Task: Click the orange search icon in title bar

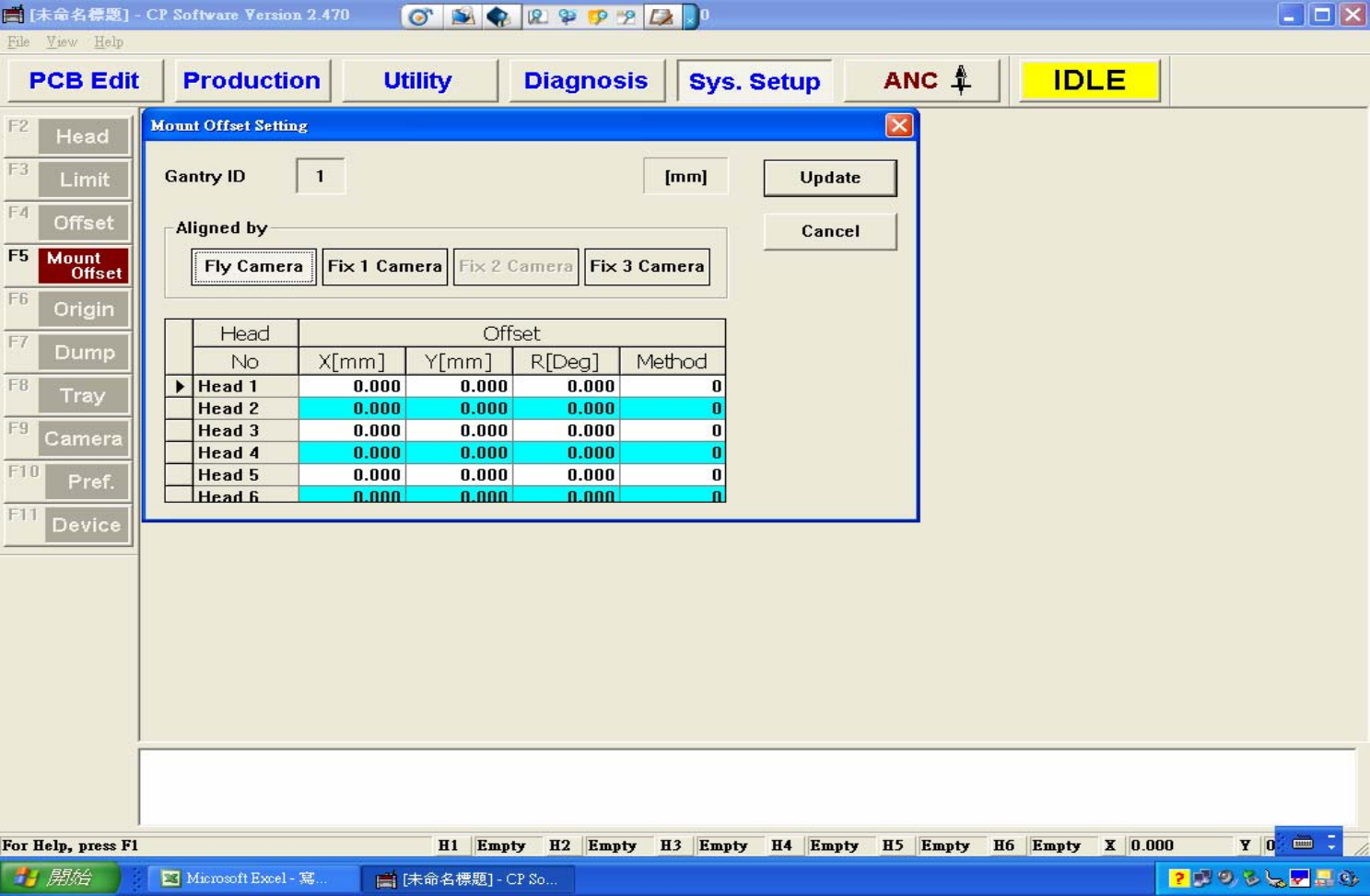Action: (x=597, y=16)
